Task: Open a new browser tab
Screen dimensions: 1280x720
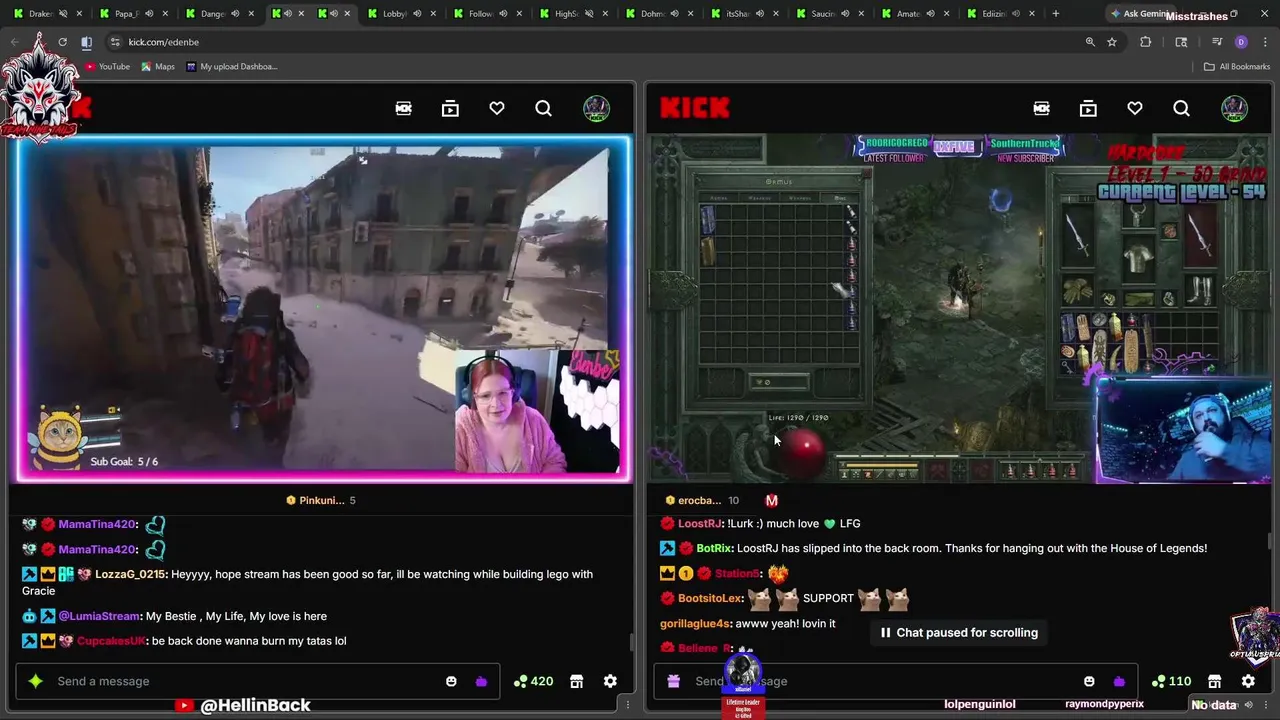Action: pyautogui.click(x=1057, y=13)
